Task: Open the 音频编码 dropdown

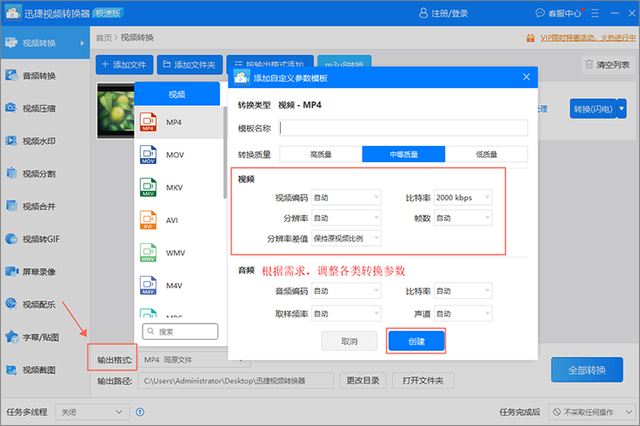Action: point(346,291)
